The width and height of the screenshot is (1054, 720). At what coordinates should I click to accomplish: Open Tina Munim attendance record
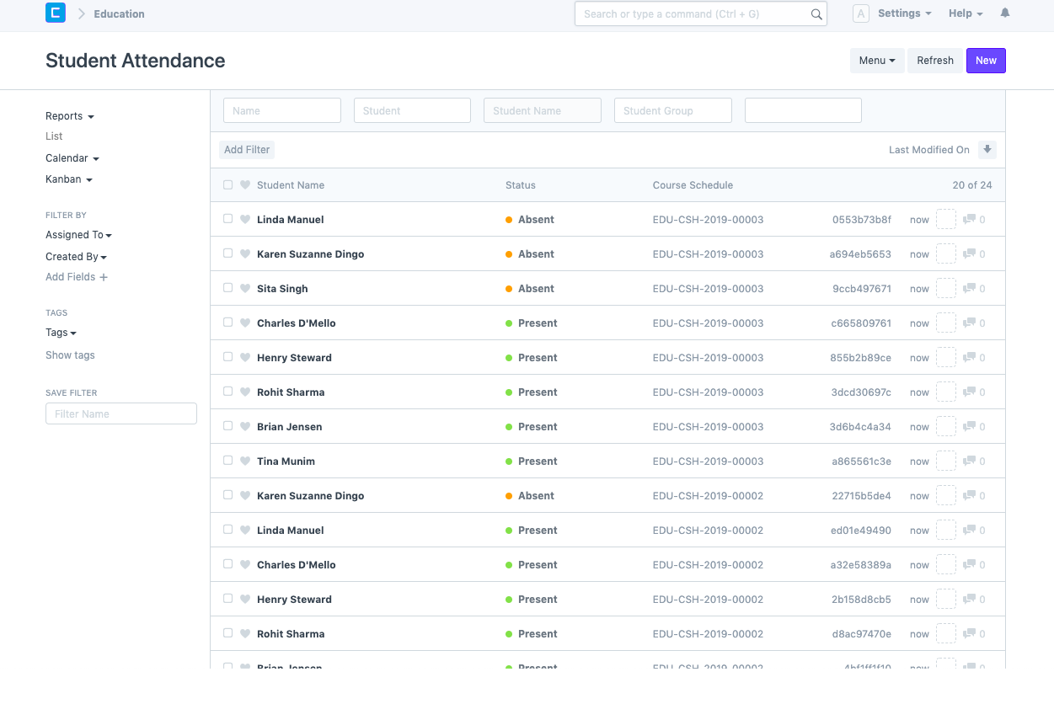click(x=286, y=462)
